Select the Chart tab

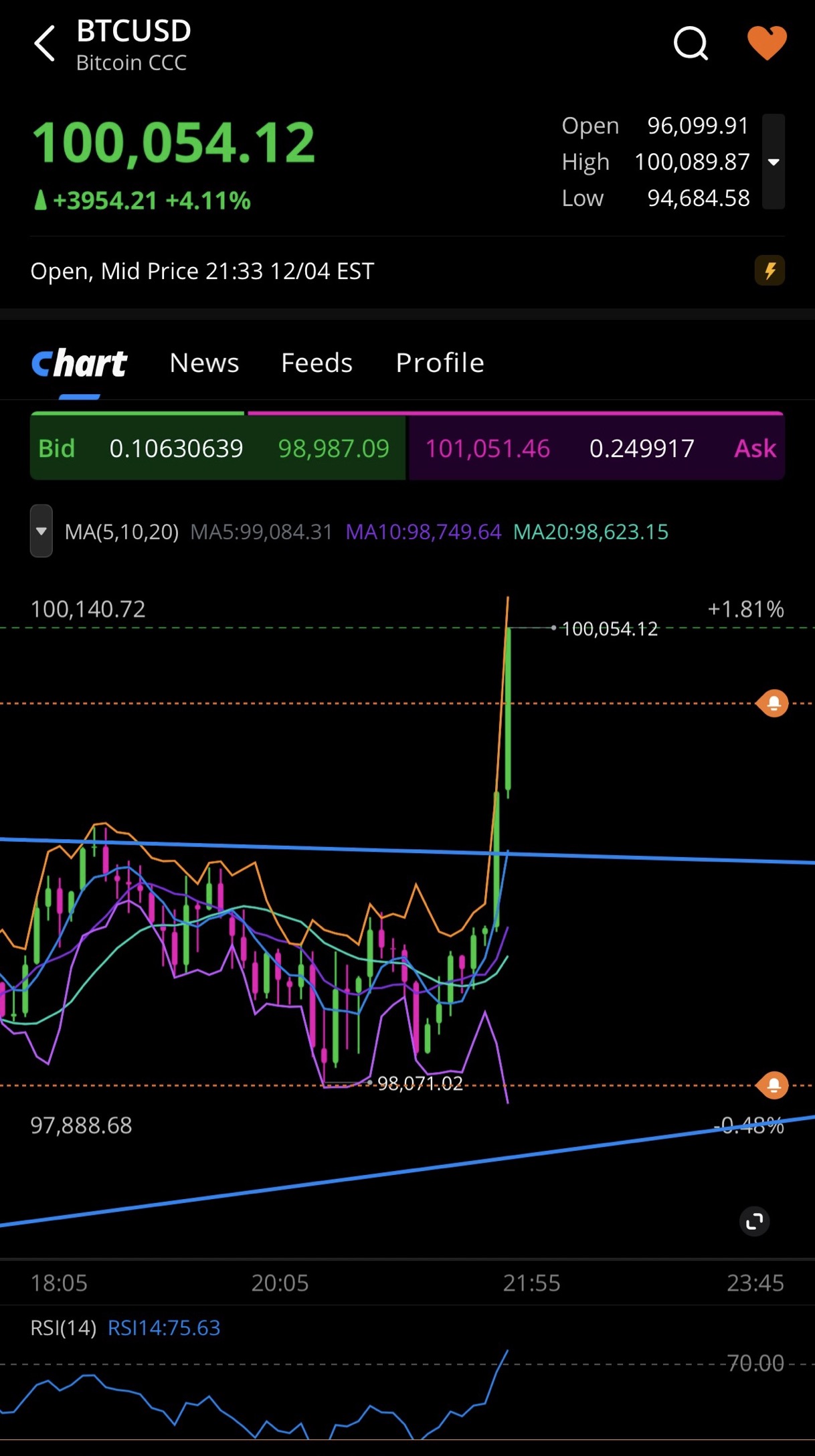click(80, 363)
